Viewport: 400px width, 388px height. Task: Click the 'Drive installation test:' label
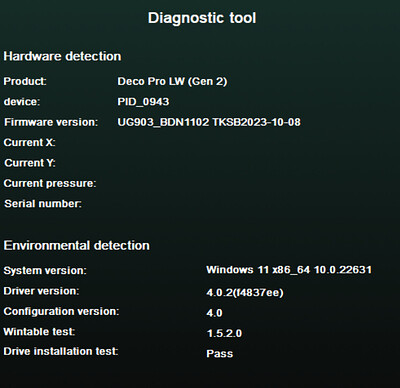61,351
